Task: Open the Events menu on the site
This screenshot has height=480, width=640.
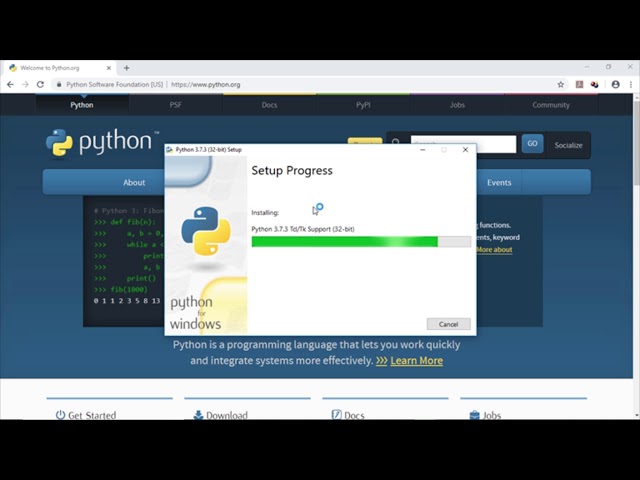Action: point(499,182)
